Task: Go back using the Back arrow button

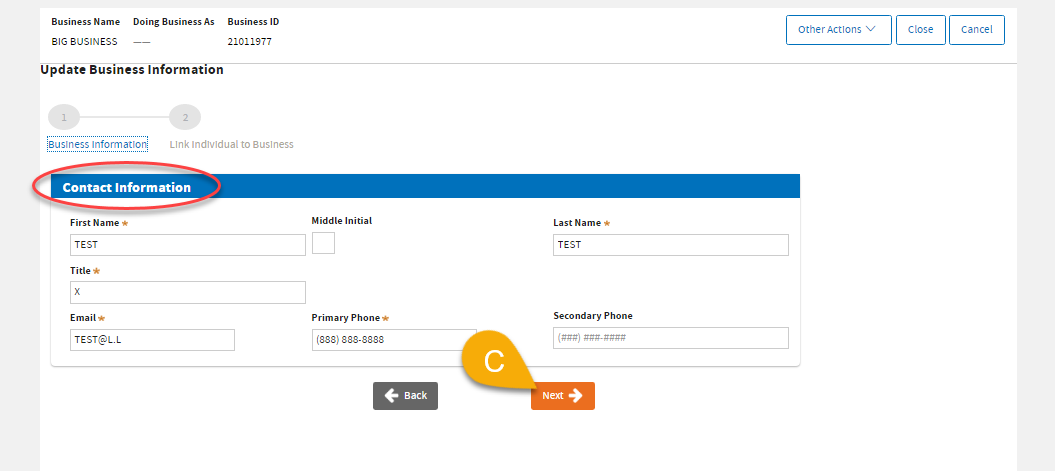Action: (405, 396)
